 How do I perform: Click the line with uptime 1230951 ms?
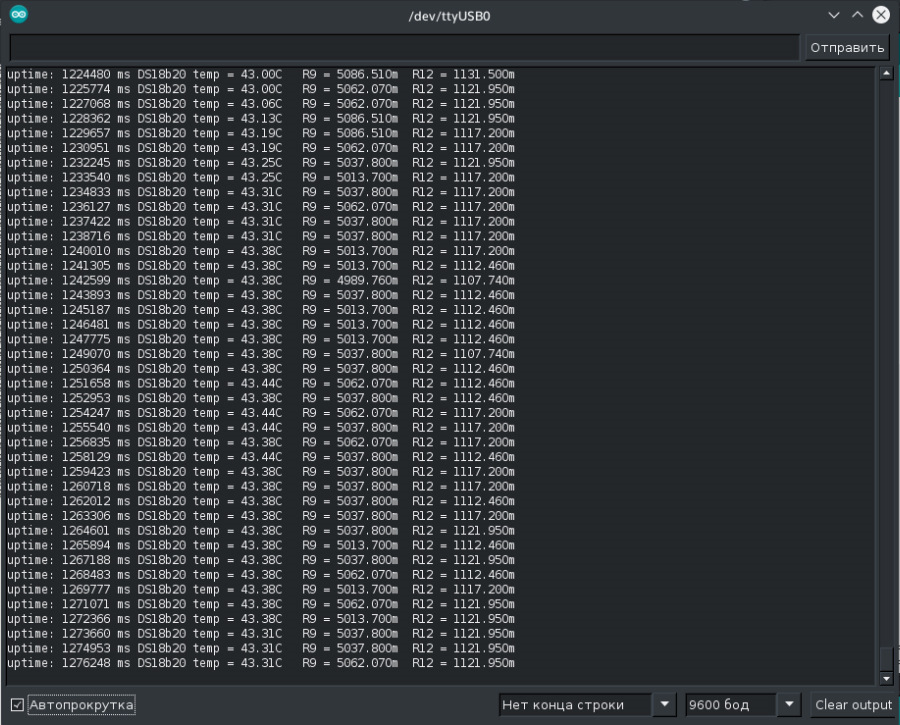click(261, 148)
